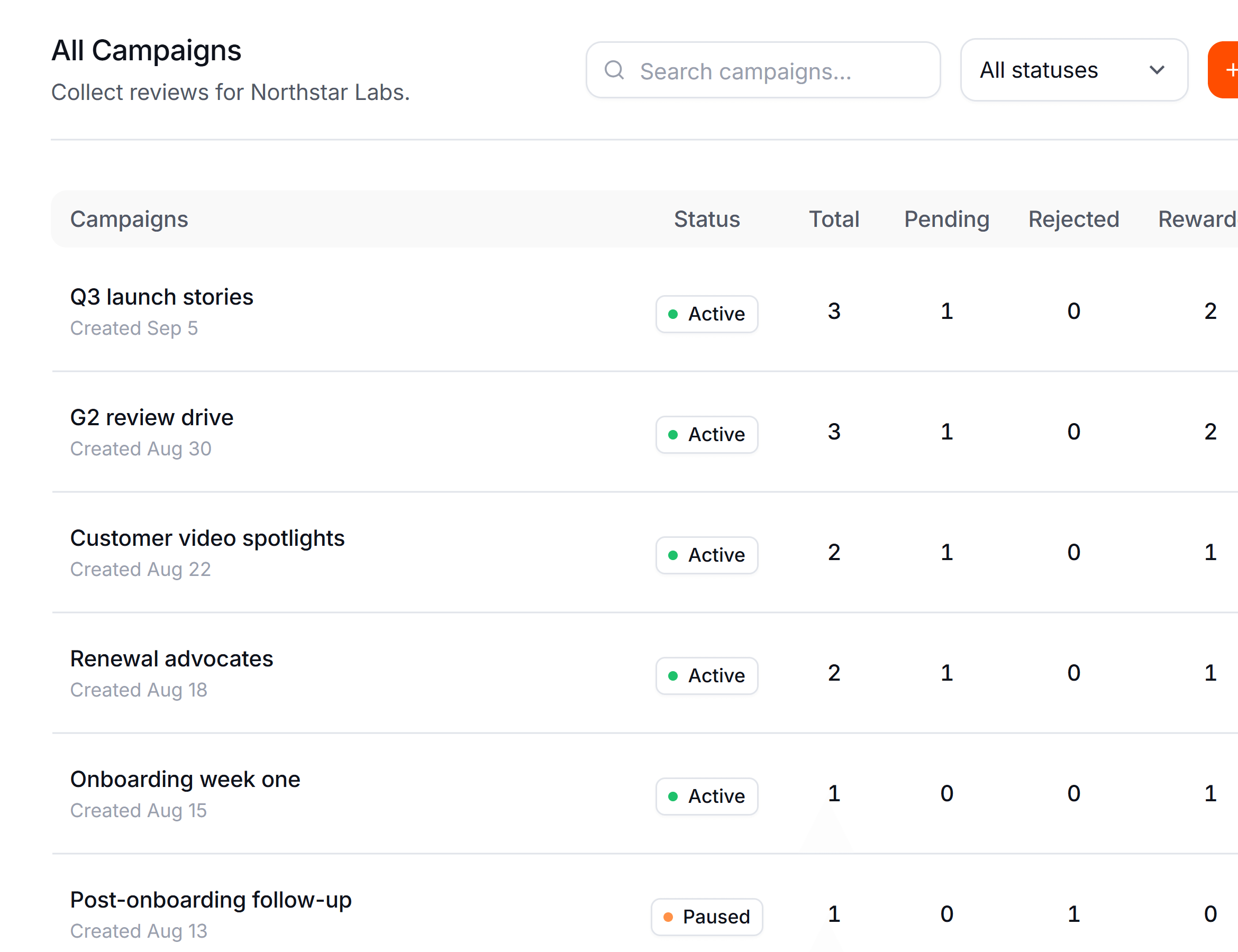Select the Created Aug 18 date text

tap(138, 690)
